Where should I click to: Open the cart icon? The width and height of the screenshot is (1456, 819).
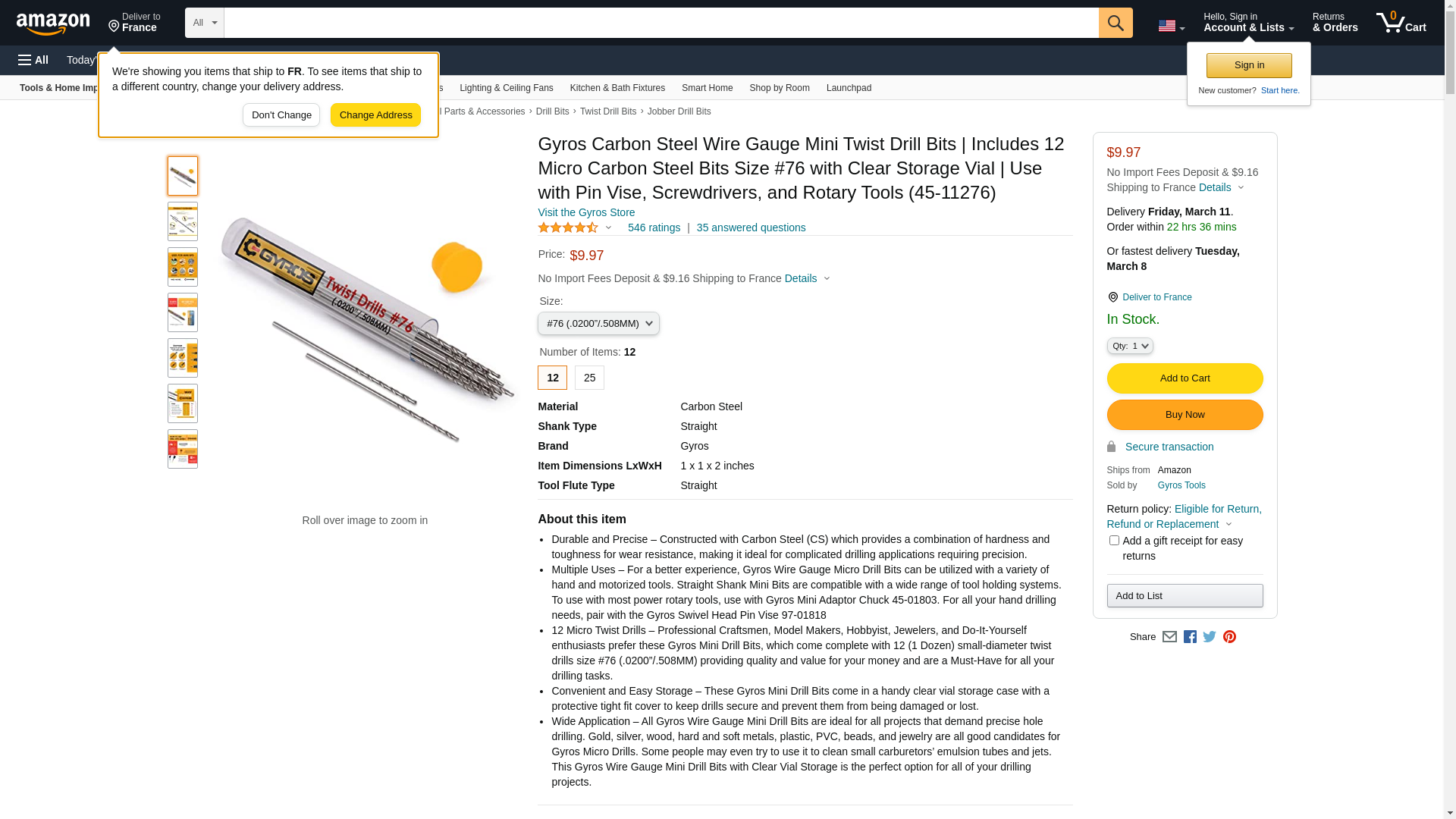click(x=1401, y=23)
